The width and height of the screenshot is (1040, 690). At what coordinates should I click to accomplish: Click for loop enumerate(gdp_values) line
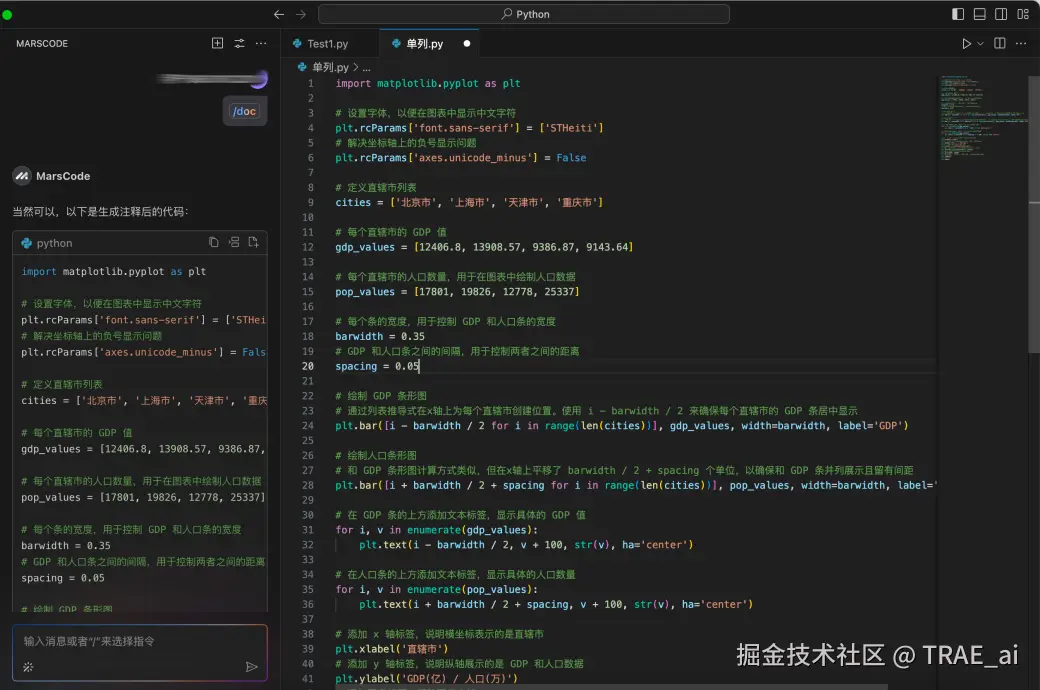tap(436, 530)
